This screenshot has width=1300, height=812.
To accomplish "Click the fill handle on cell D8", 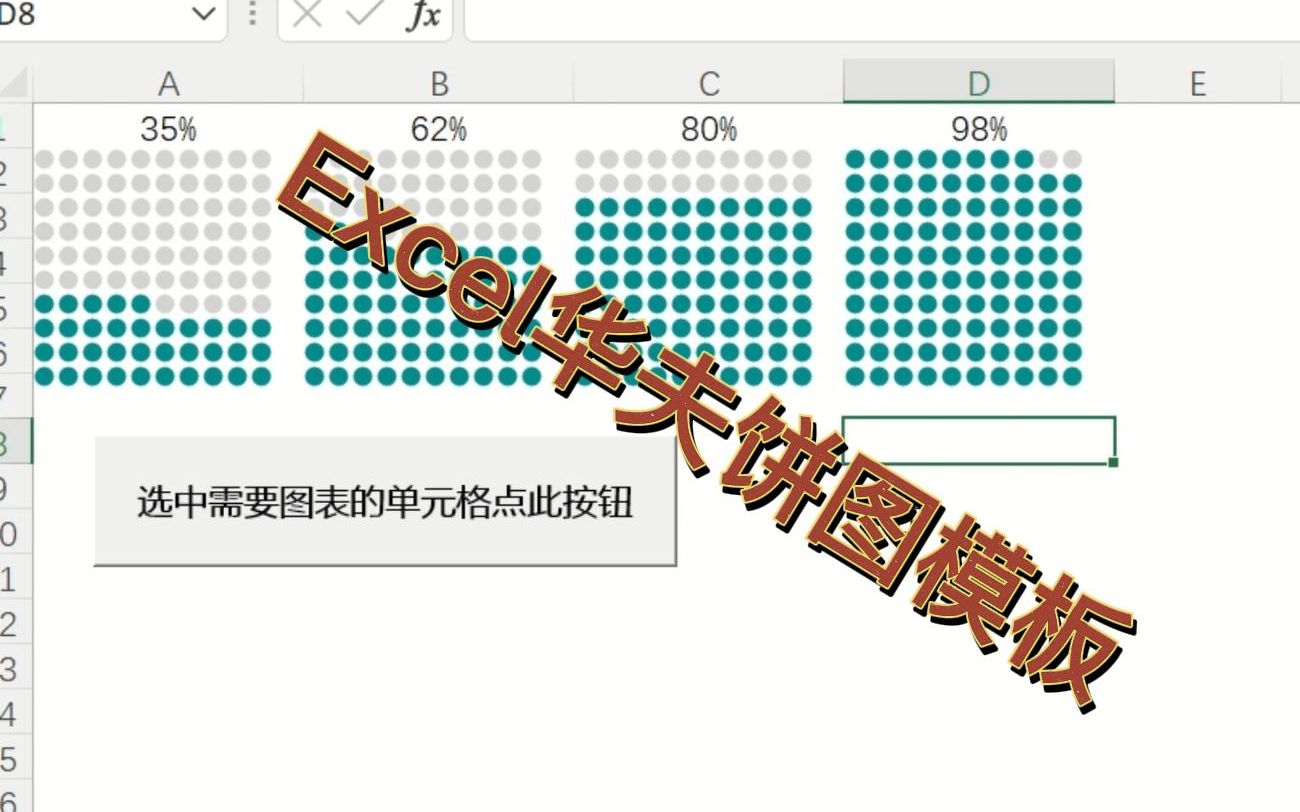I will pyautogui.click(x=1113, y=460).
